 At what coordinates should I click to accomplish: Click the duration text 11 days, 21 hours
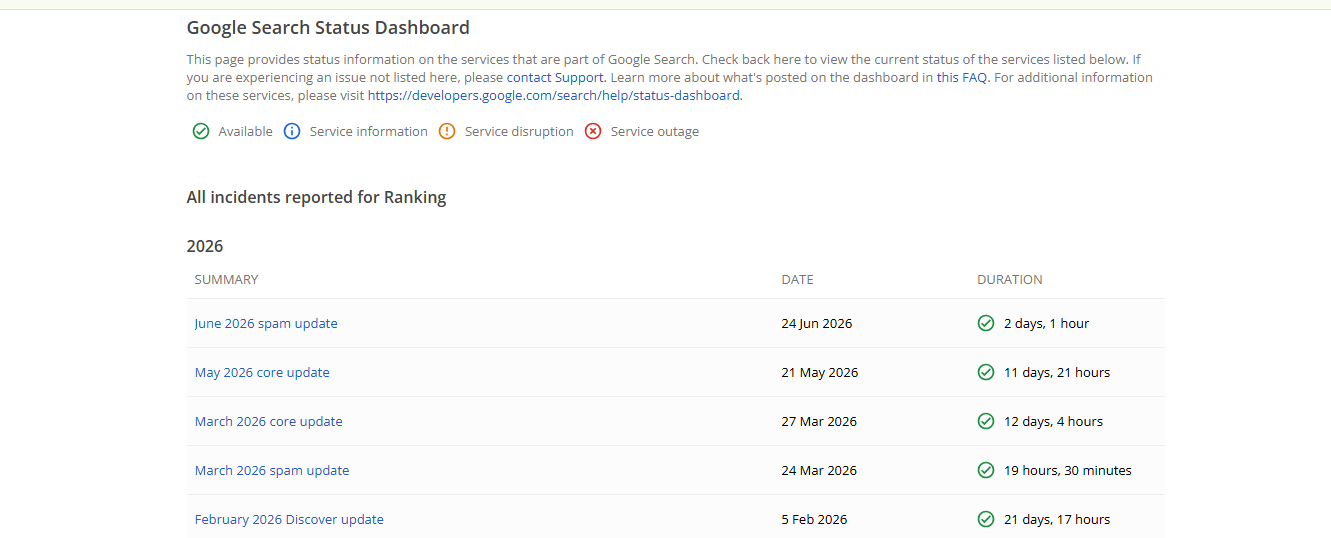point(1057,372)
